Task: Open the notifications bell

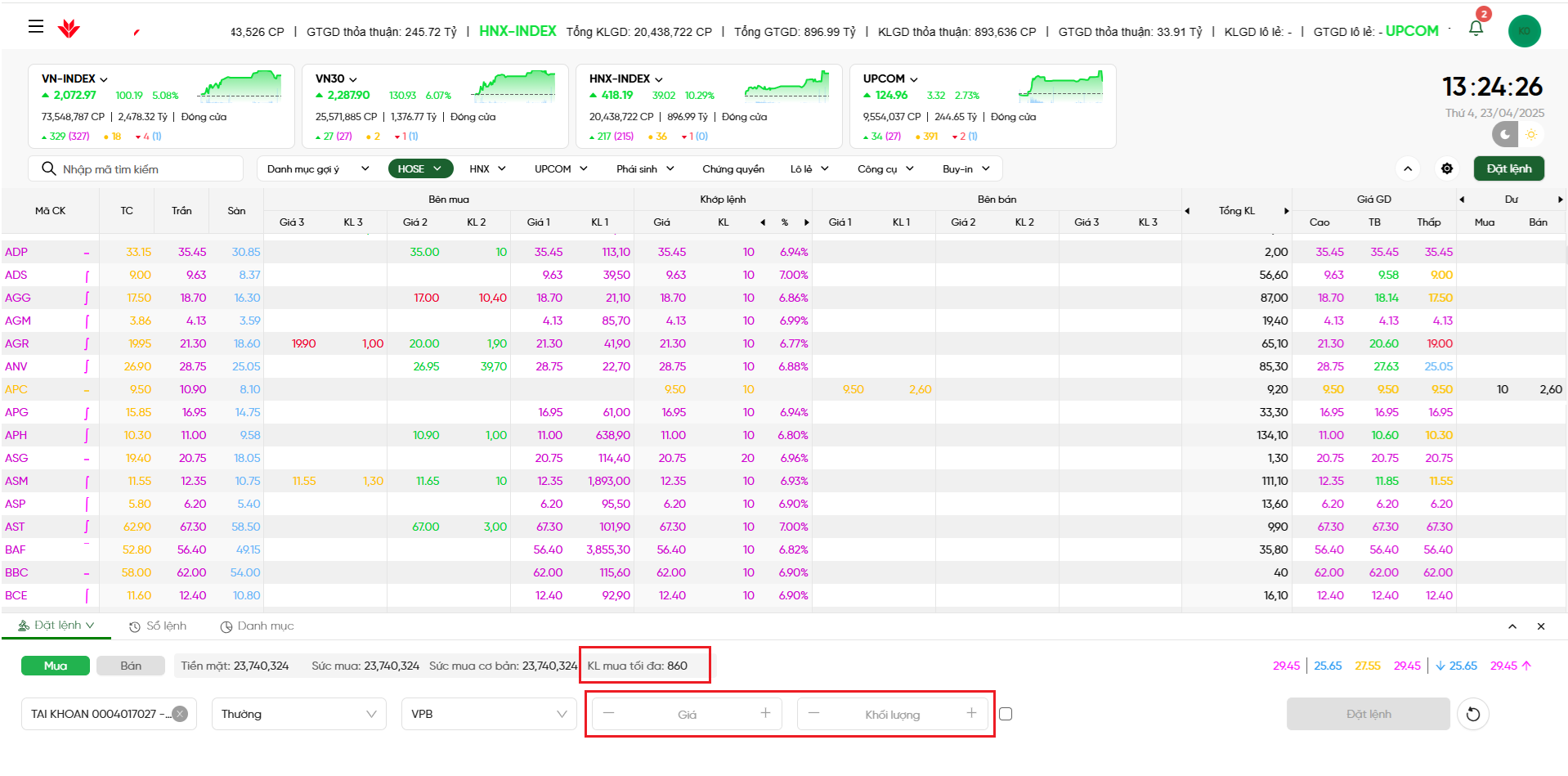Action: tap(1476, 29)
